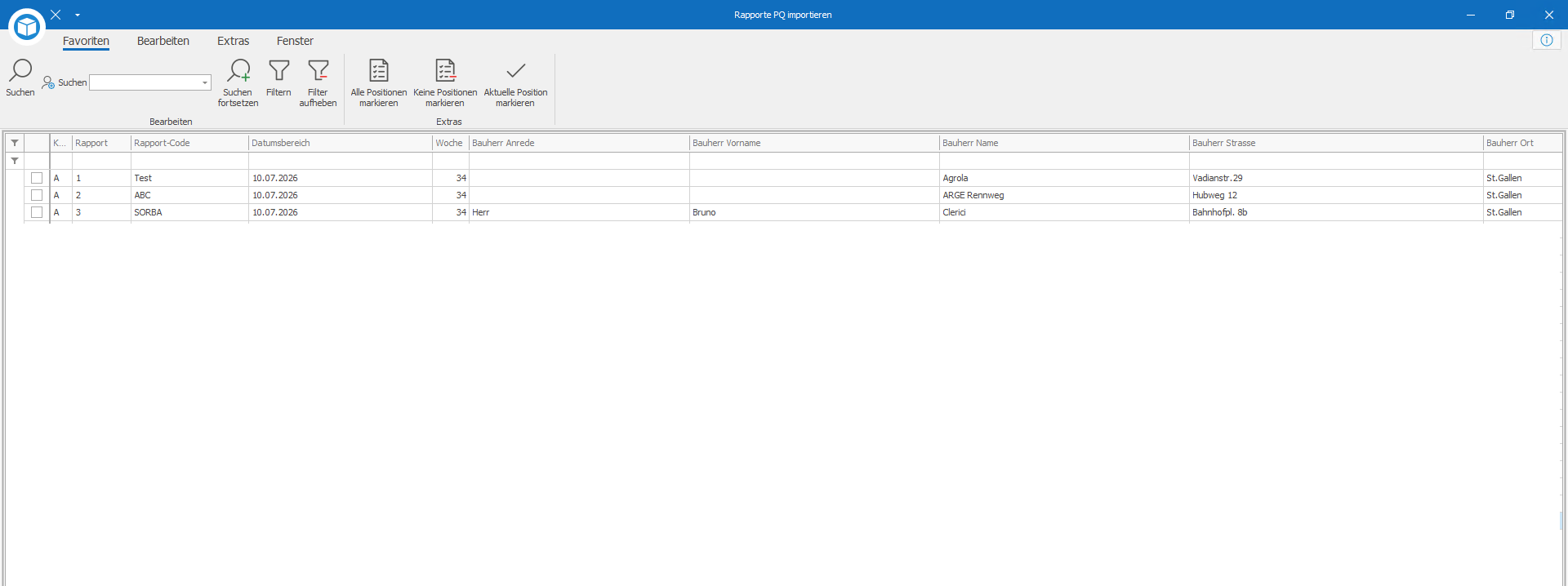Click the filter cell under Rapport-Code
This screenshot has width=1568, height=586.
click(189, 161)
